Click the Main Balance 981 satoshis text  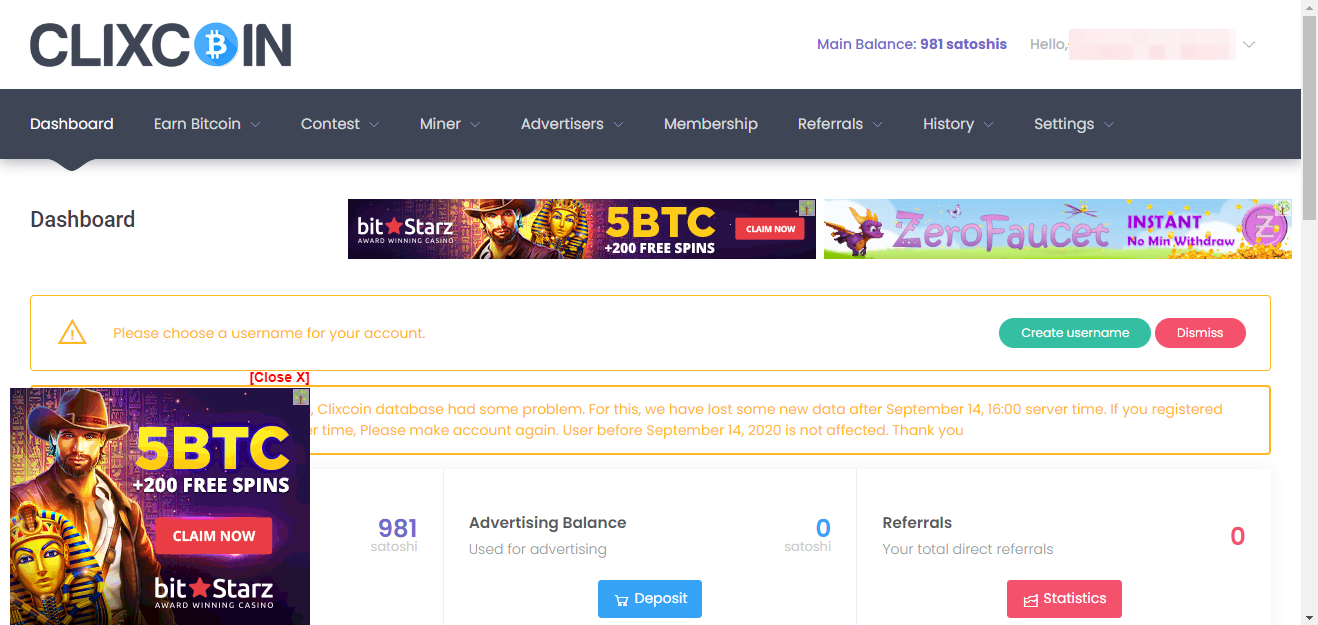912,44
